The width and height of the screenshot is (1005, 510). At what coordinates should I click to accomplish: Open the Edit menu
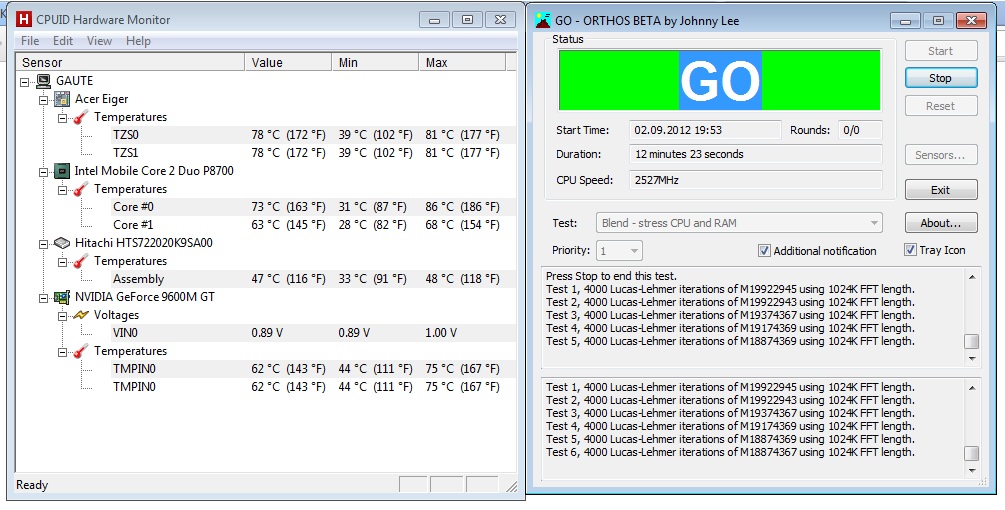tap(63, 41)
